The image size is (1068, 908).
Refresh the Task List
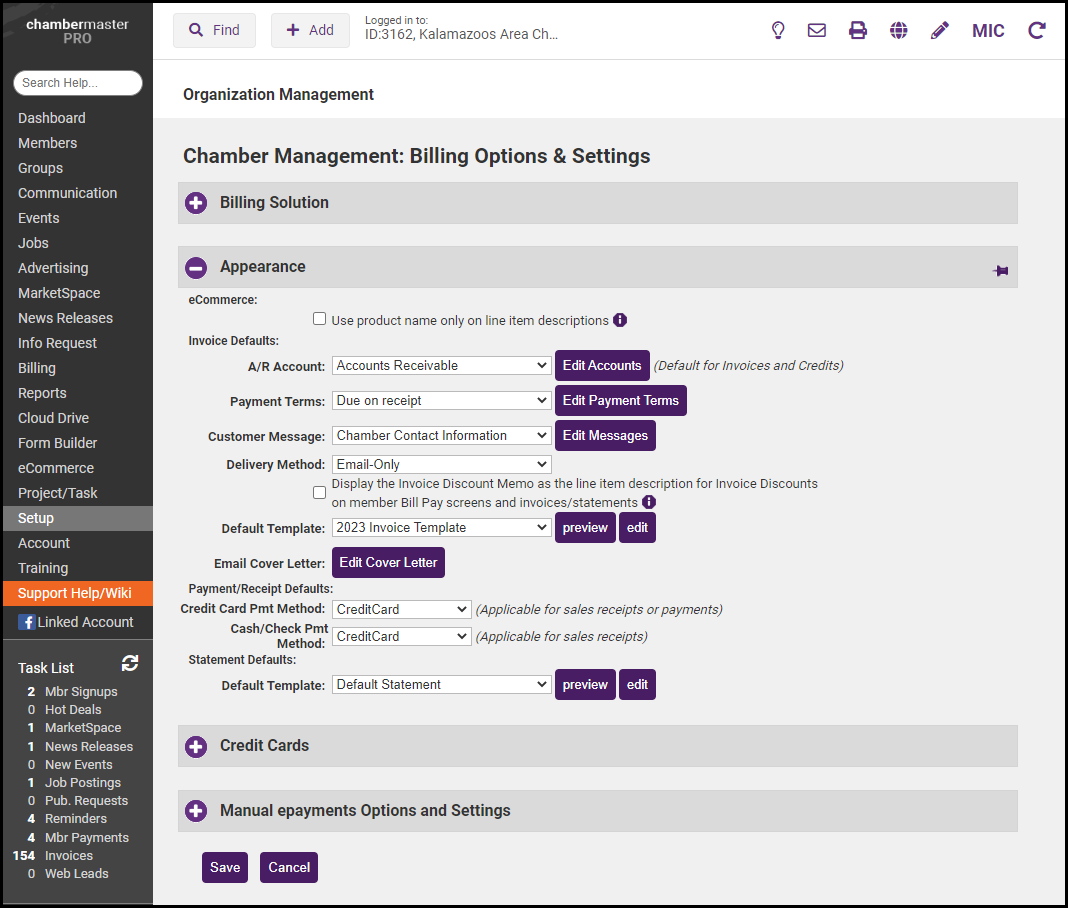point(130,664)
